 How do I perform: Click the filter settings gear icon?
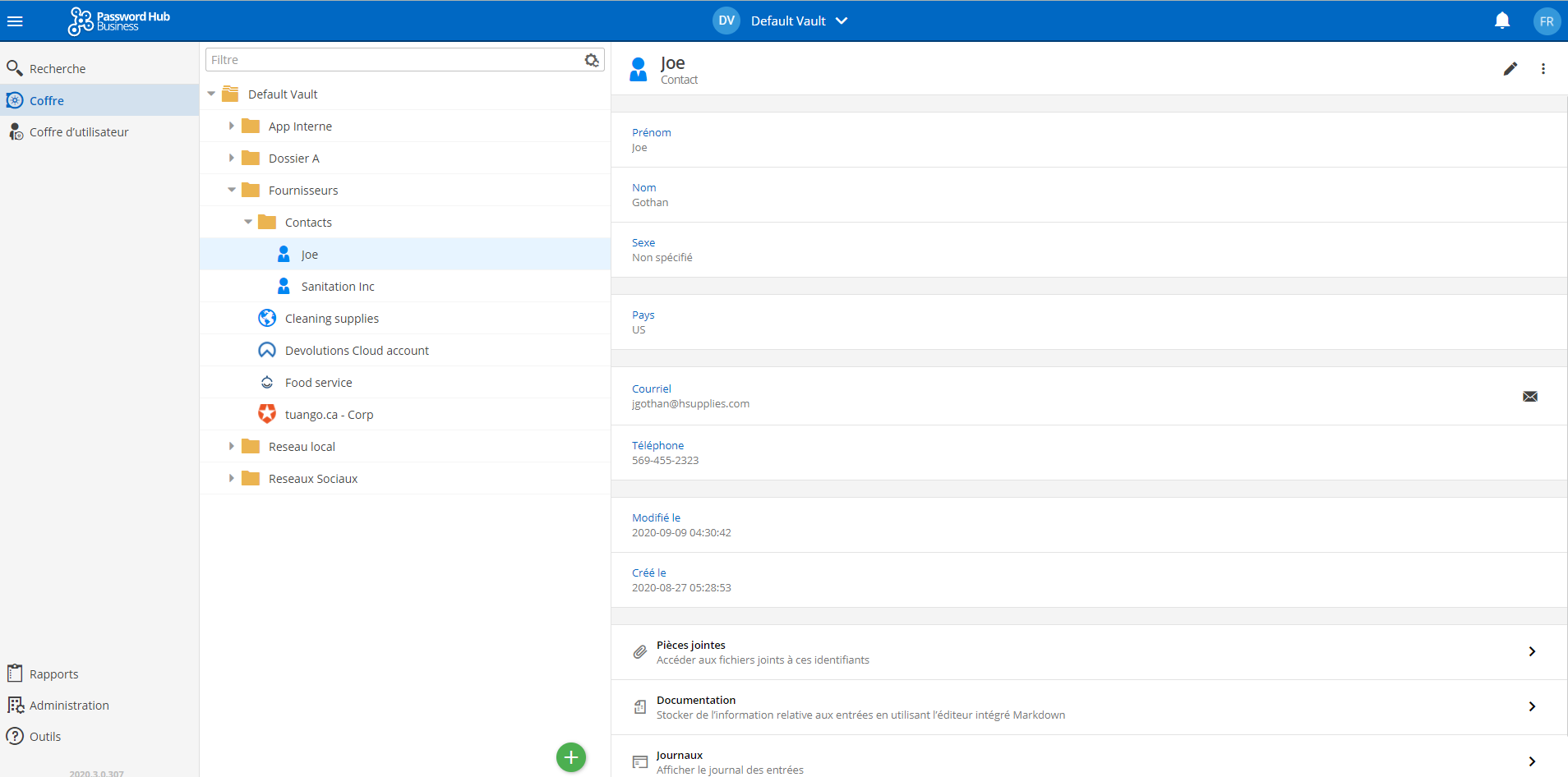(x=592, y=60)
